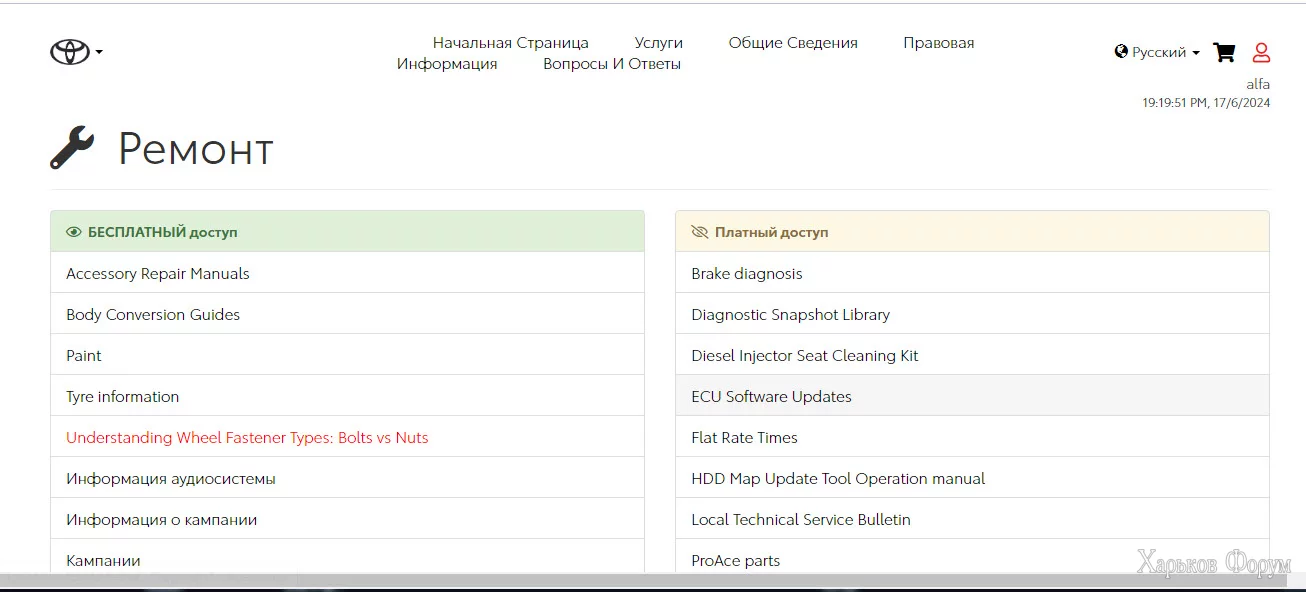Open the user account profile icon

click(1261, 53)
